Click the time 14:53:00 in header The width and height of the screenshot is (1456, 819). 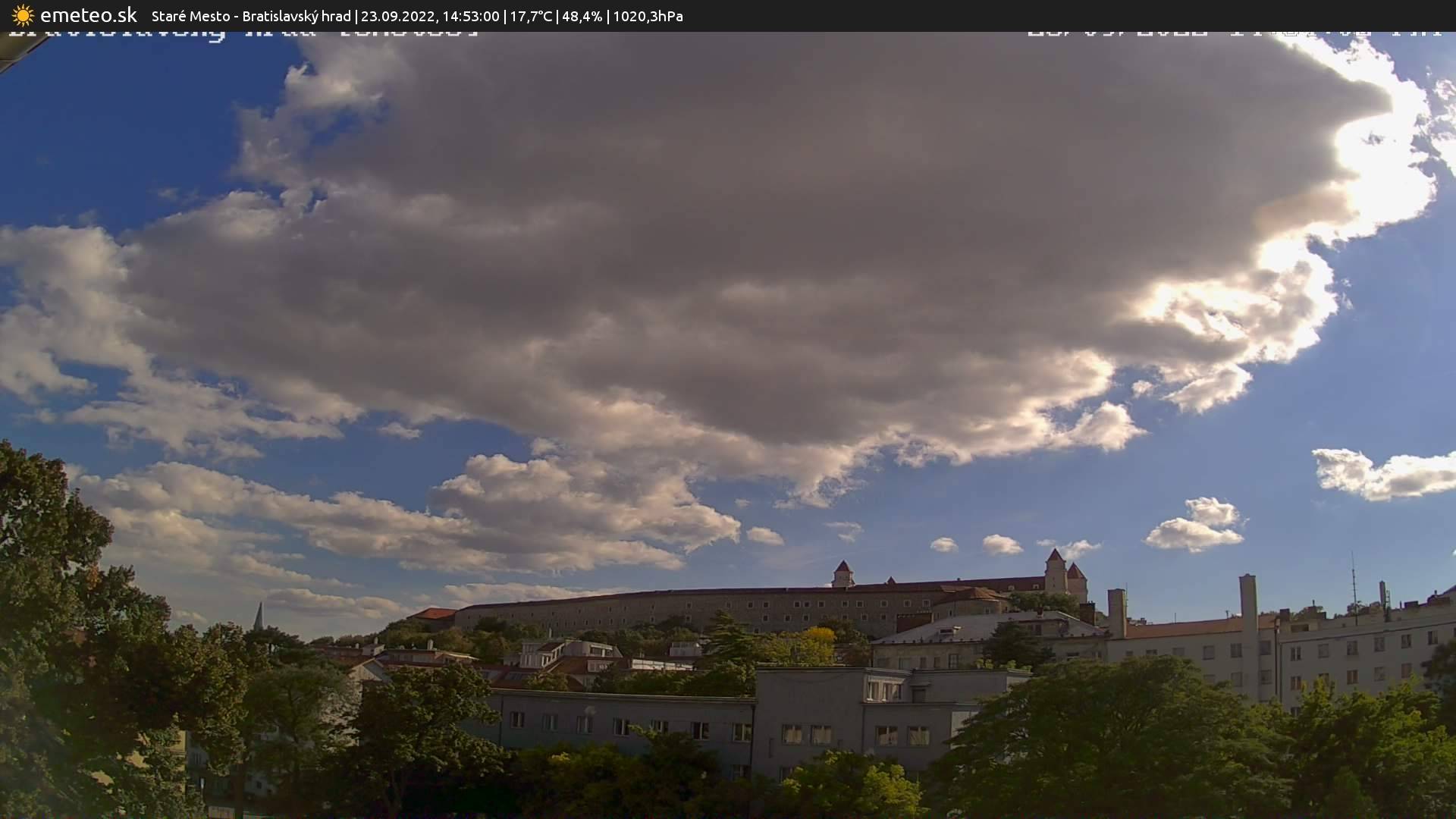click(470, 16)
